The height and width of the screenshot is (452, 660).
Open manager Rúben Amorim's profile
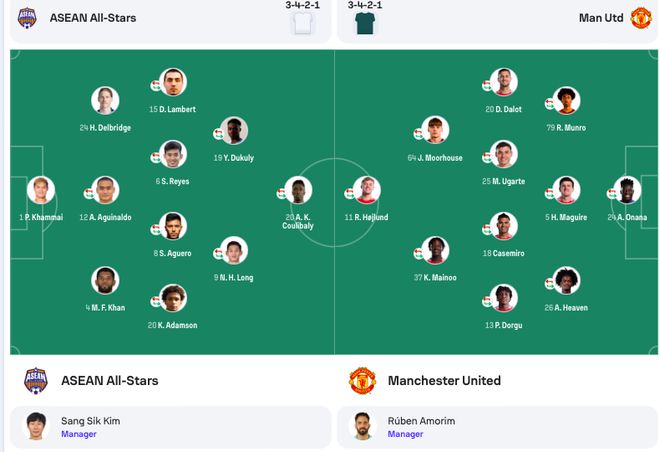pyautogui.click(x=363, y=426)
